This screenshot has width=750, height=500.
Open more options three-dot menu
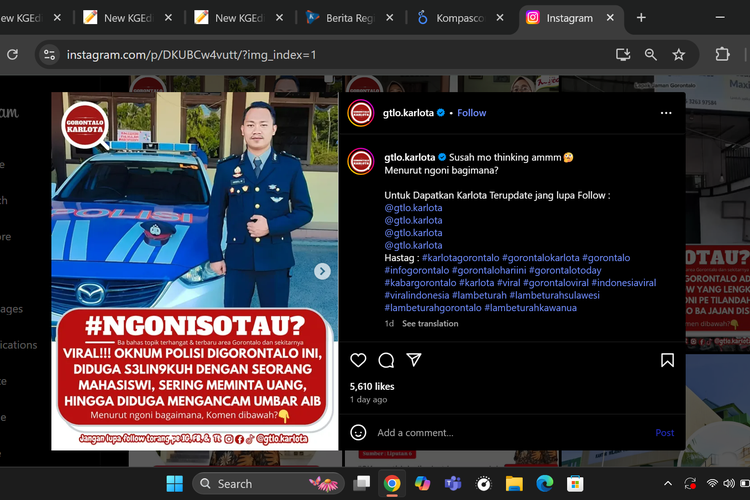click(666, 113)
